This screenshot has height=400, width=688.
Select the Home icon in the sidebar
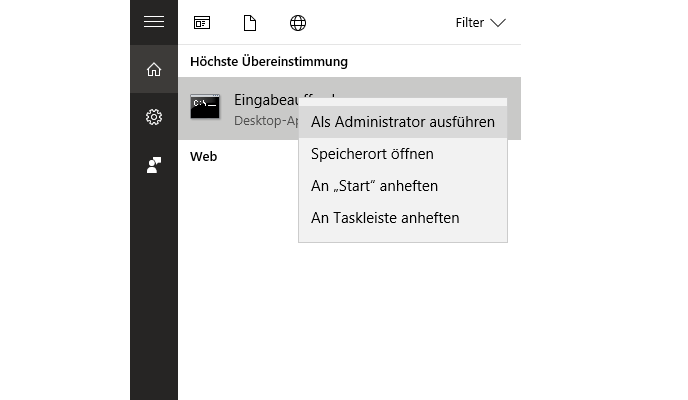point(153,69)
